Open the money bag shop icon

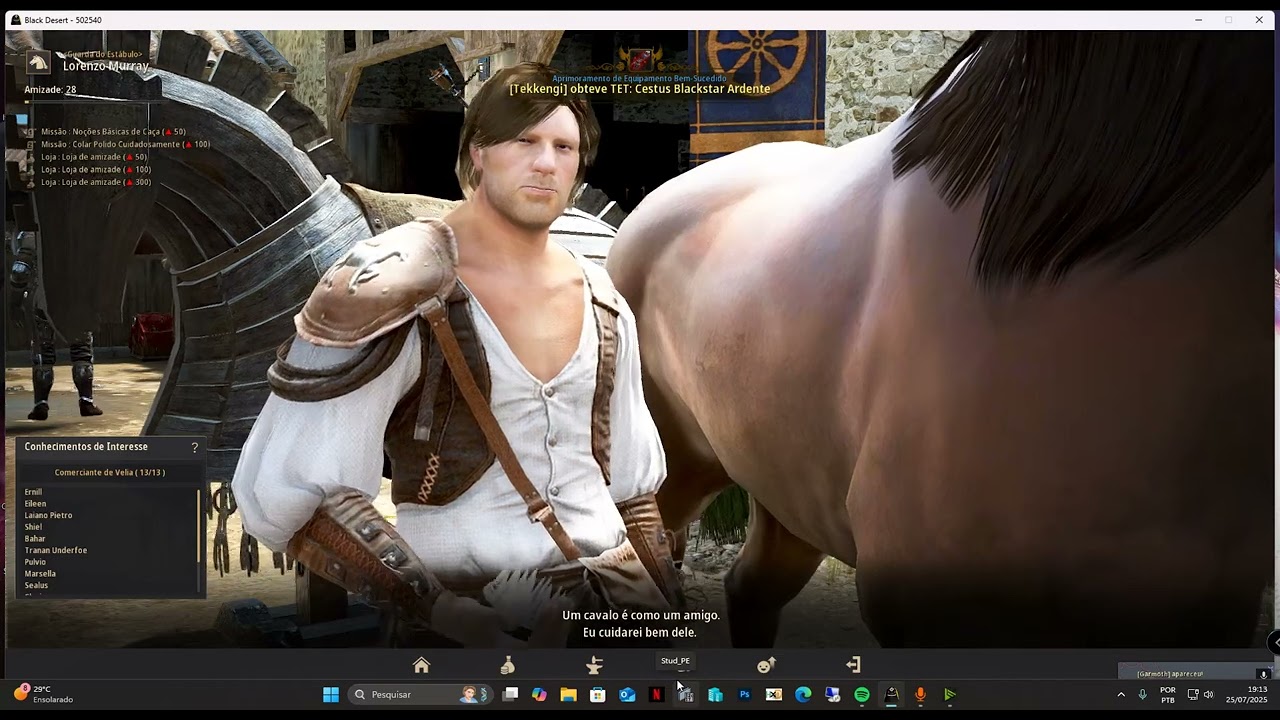pos(507,665)
